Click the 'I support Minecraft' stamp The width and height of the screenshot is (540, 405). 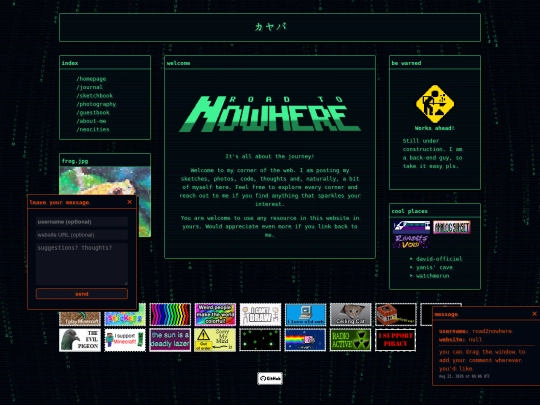(125, 340)
